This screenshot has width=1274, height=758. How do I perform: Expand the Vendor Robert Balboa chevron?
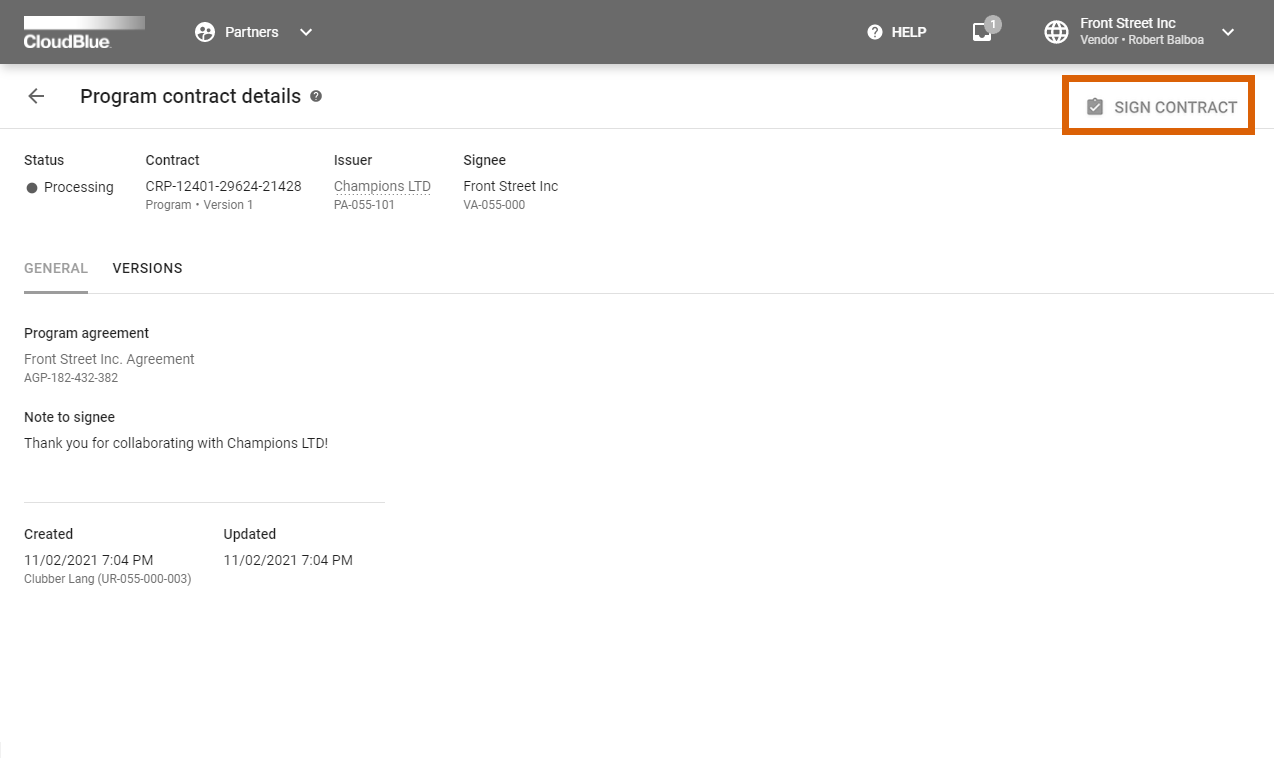[1227, 32]
